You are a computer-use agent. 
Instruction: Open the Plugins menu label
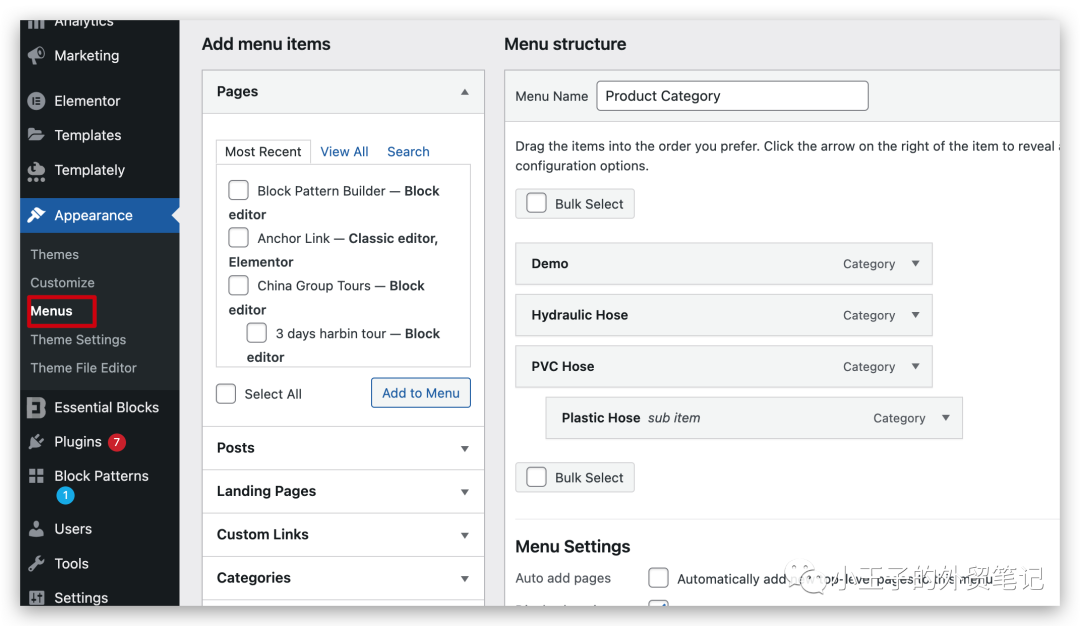coord(78,441)
